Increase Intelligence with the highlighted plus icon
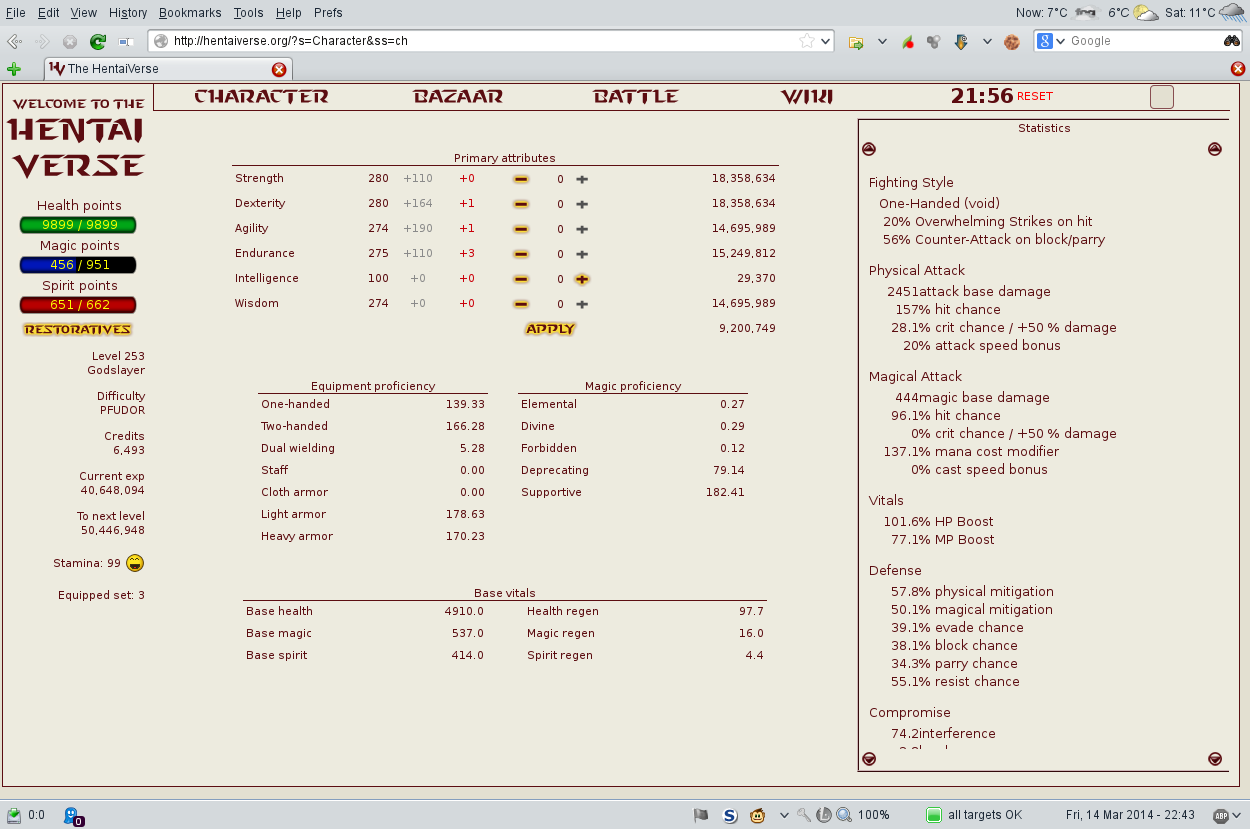1250x829 pixels. tap(582, 279)
